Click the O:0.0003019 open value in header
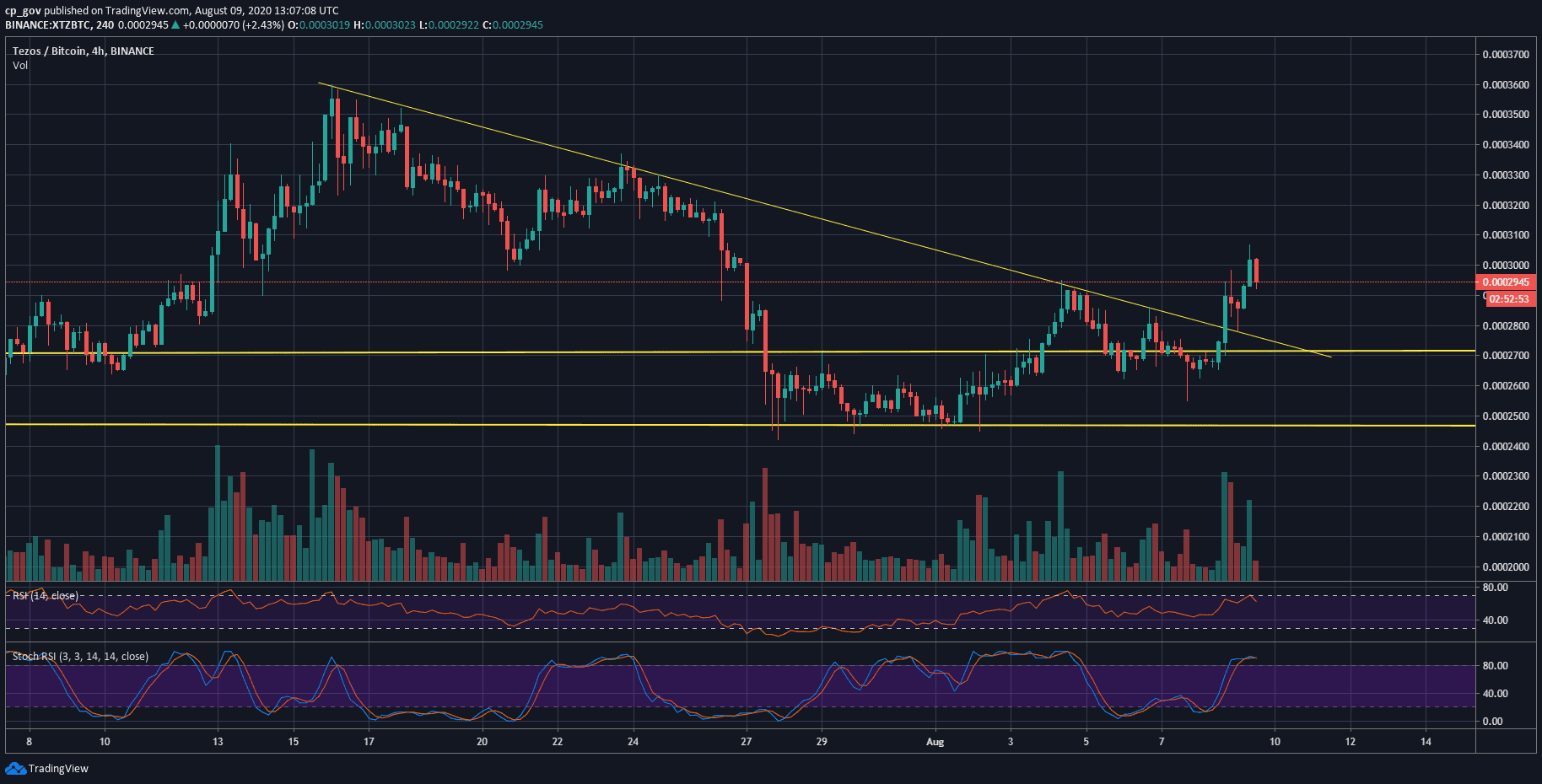The image size is (1542, 784). pos(319,24)
